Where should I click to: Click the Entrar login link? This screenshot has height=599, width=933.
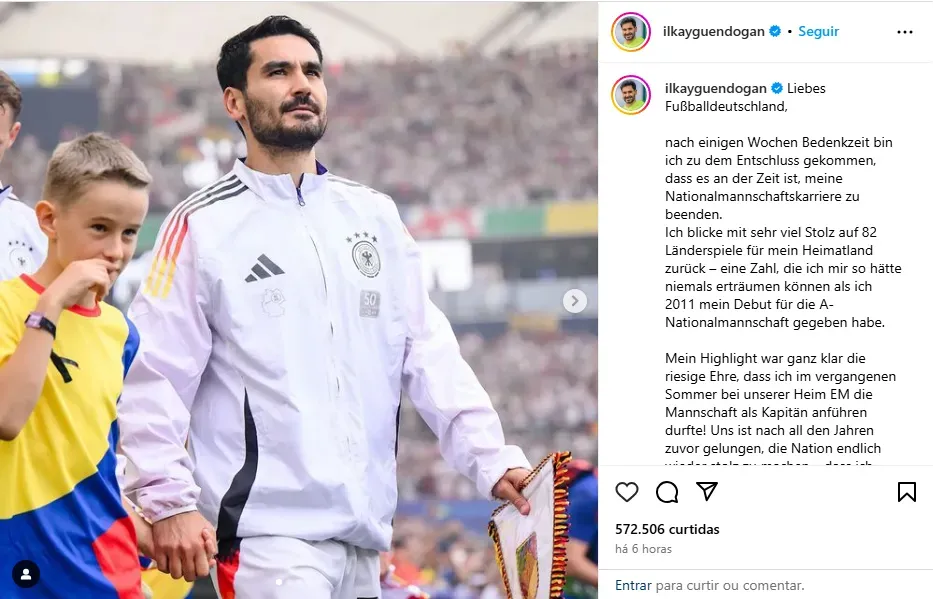[x=633, y=585]
